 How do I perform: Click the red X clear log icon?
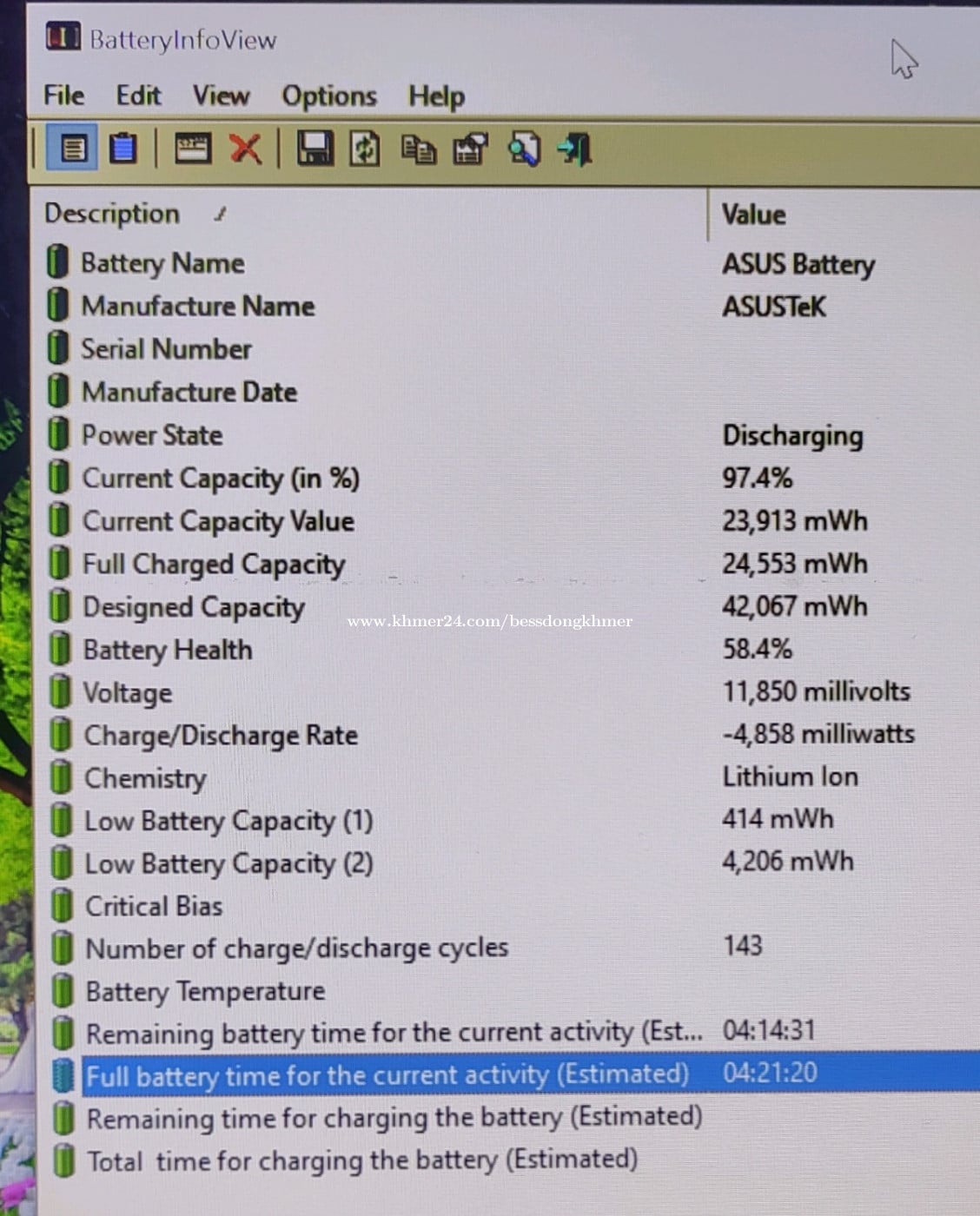click(245, 149)
